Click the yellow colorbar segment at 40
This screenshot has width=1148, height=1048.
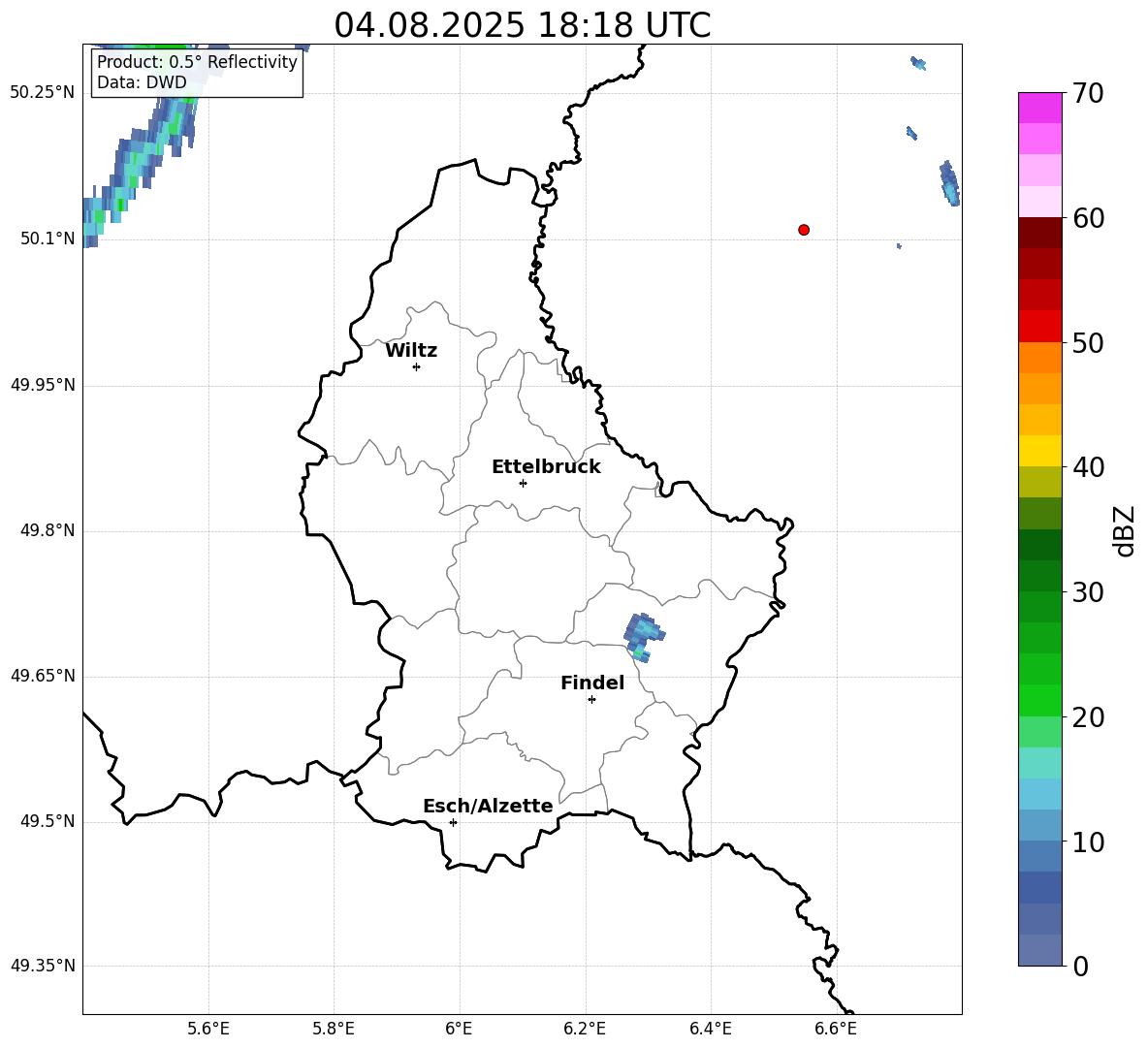tap(1040, 451)
